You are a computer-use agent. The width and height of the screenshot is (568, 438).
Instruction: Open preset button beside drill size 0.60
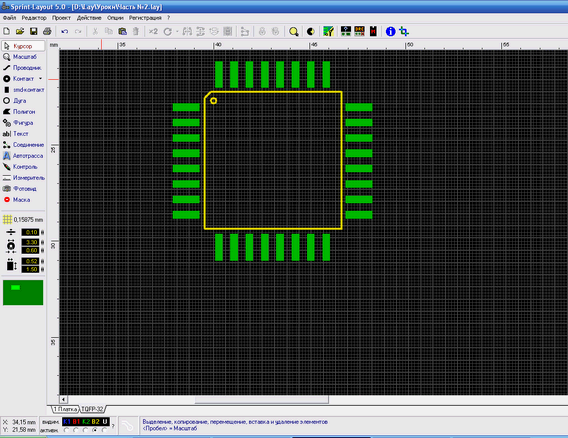[x=42, y=250]
